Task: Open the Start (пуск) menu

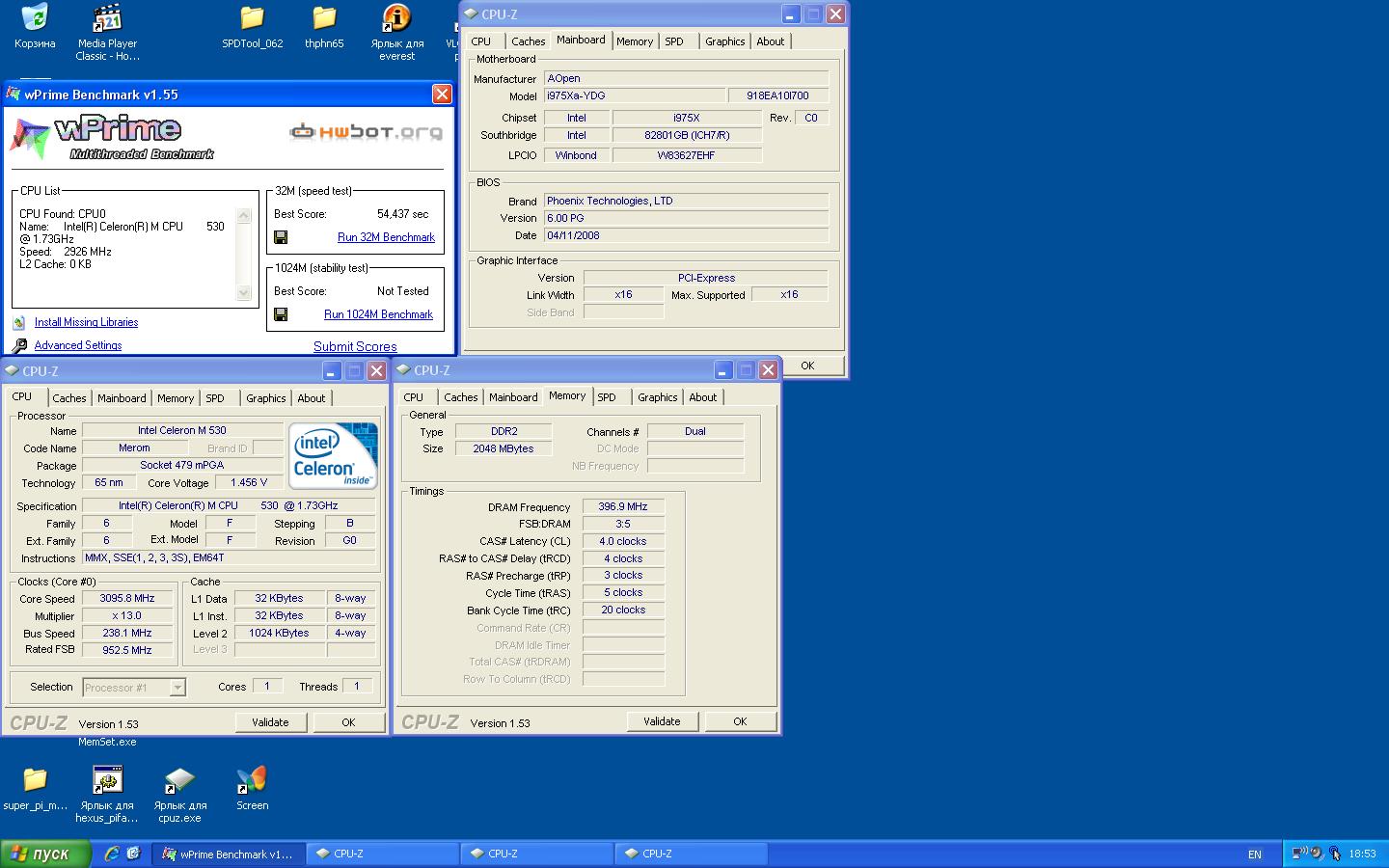Action: 45,854
